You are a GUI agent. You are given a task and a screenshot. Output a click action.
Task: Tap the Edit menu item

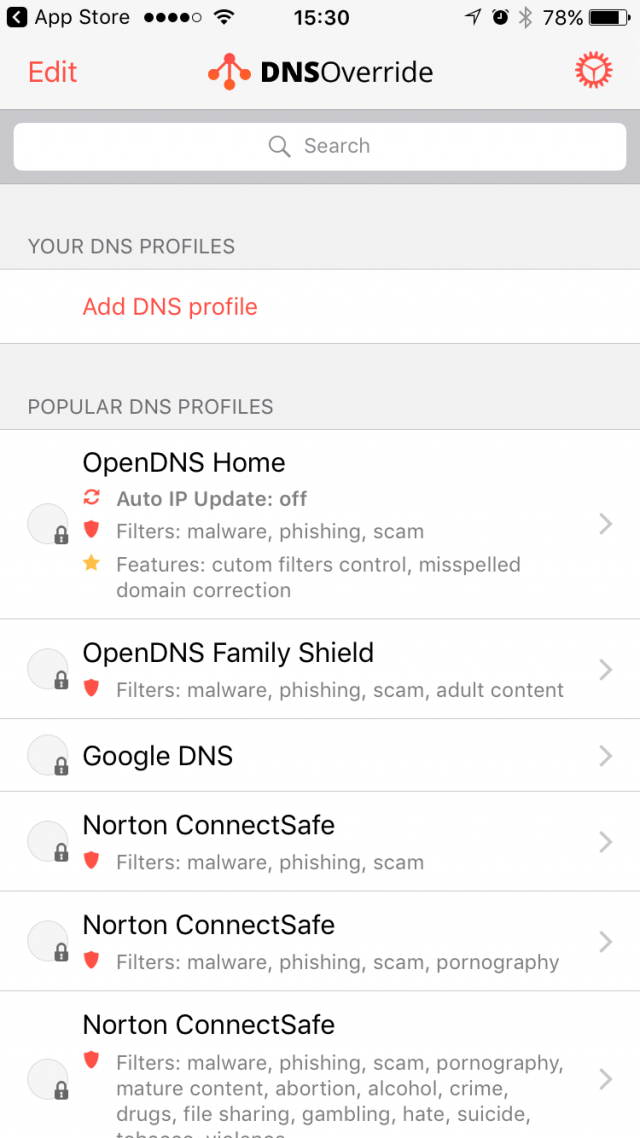(52, 71)
